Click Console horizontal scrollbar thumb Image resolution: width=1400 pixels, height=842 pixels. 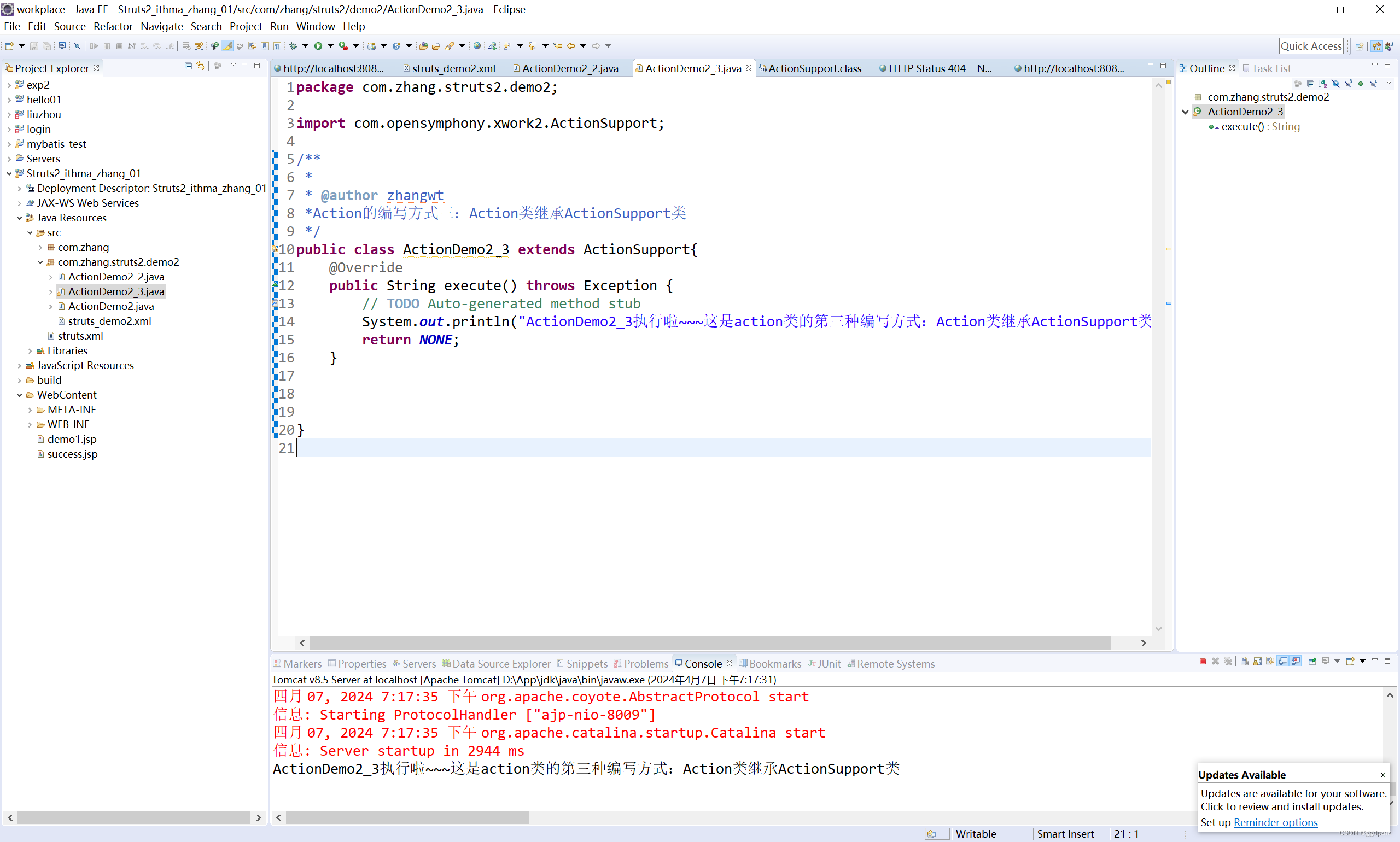click(407, 817)
